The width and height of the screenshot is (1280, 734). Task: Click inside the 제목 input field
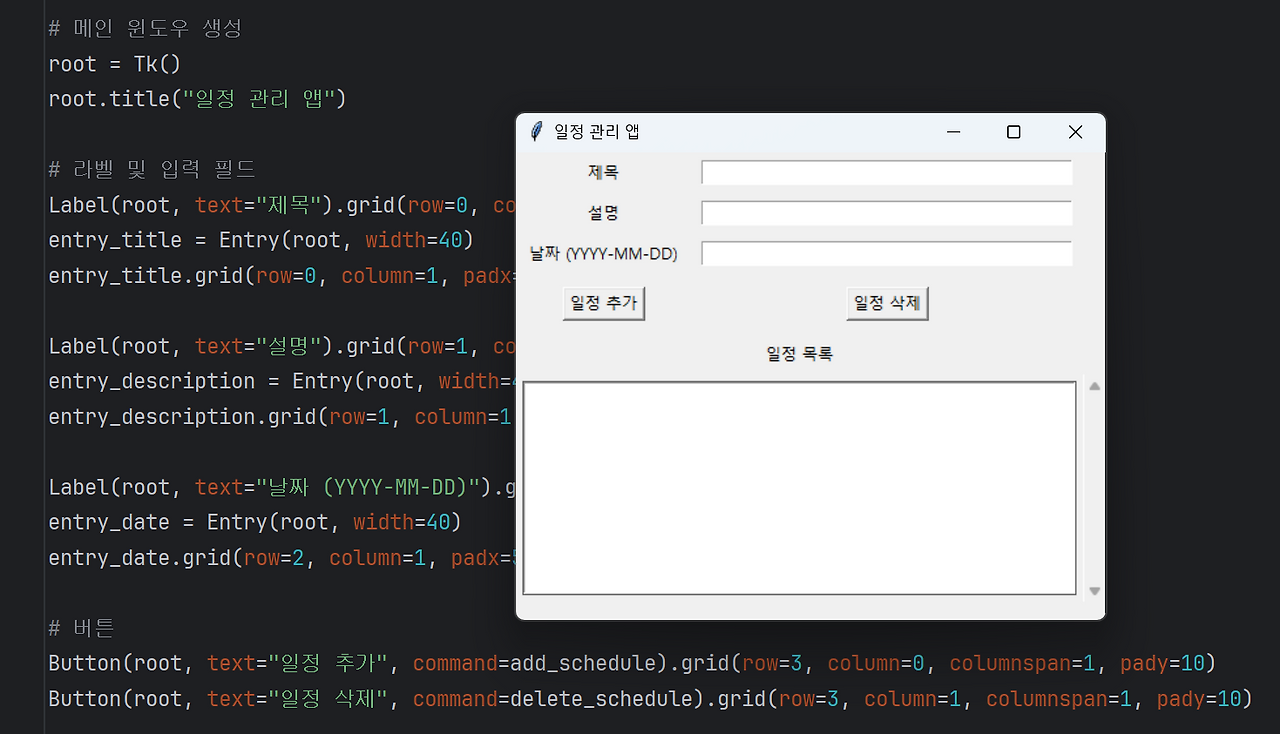click(x=886, y=171)
